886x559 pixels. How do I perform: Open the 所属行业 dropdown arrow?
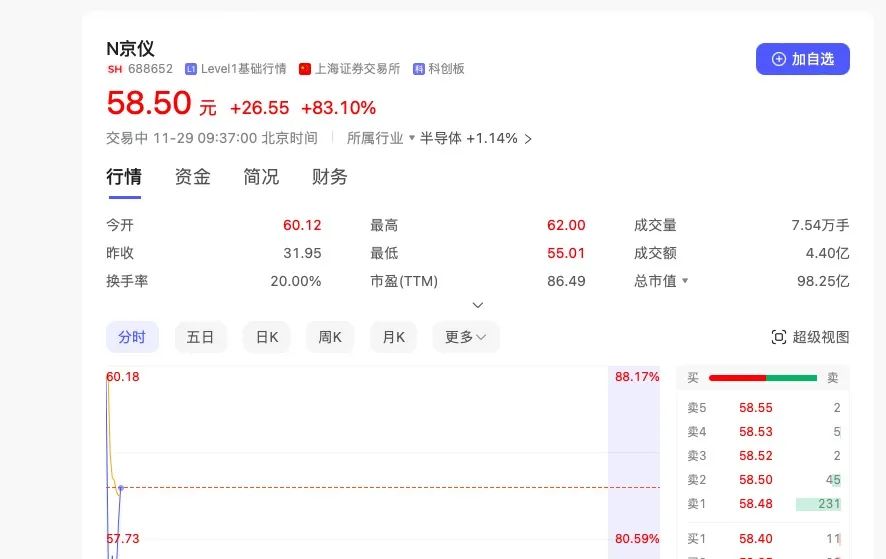(x=411, y=138)
